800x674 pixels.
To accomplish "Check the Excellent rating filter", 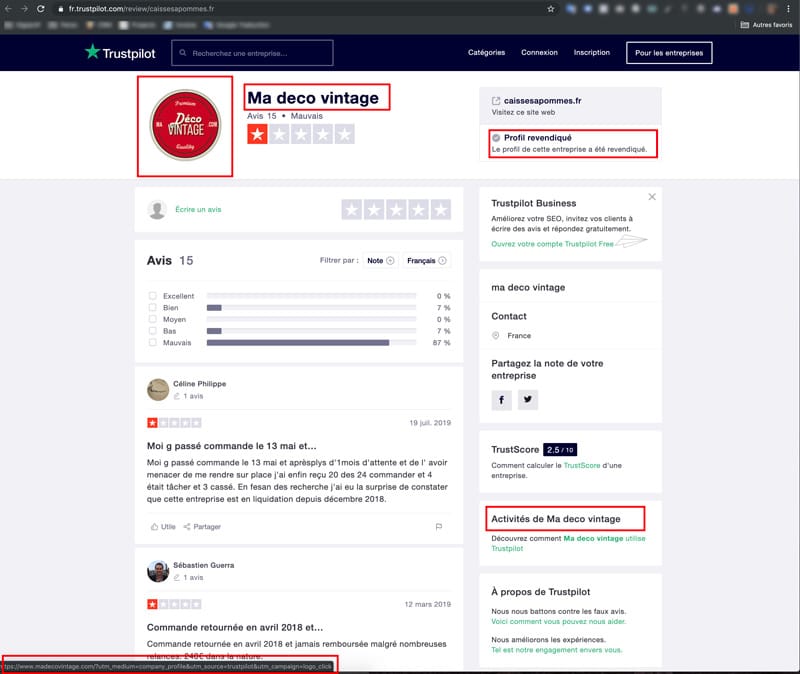I will tap(153, 296).
